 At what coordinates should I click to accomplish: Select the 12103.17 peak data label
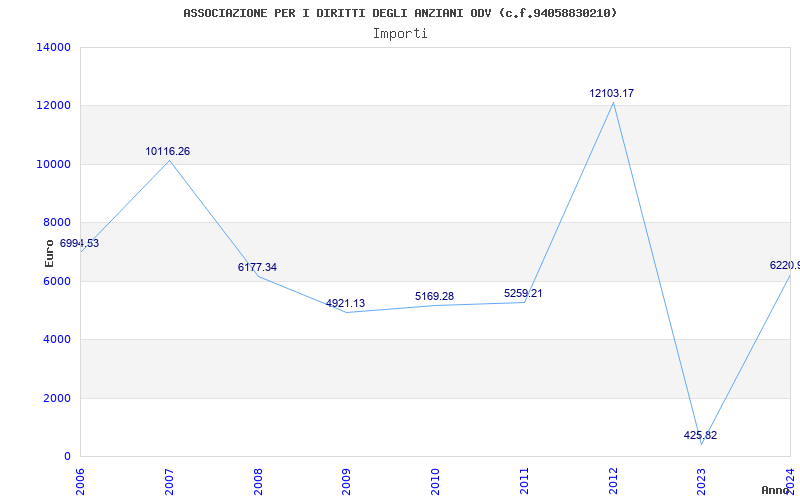pos(611,93)
